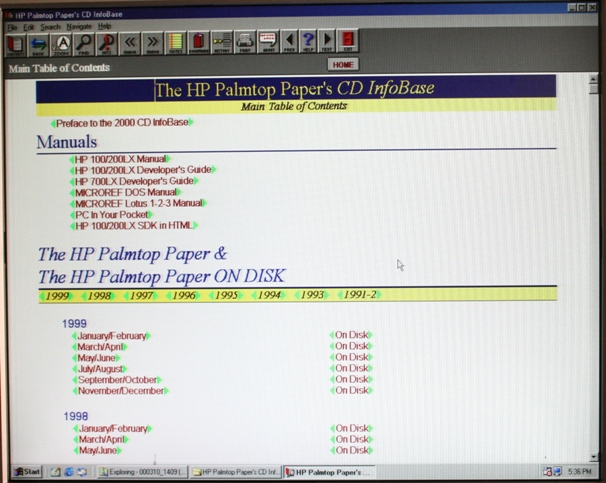606x483 pixels.
Task: Click the Print printer icon
Action: click(x=245, y=41)
